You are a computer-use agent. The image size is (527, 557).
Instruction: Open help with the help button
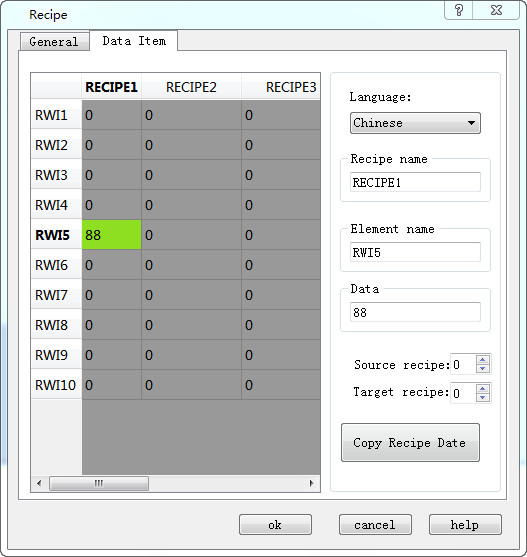click(x=465, y=524)
